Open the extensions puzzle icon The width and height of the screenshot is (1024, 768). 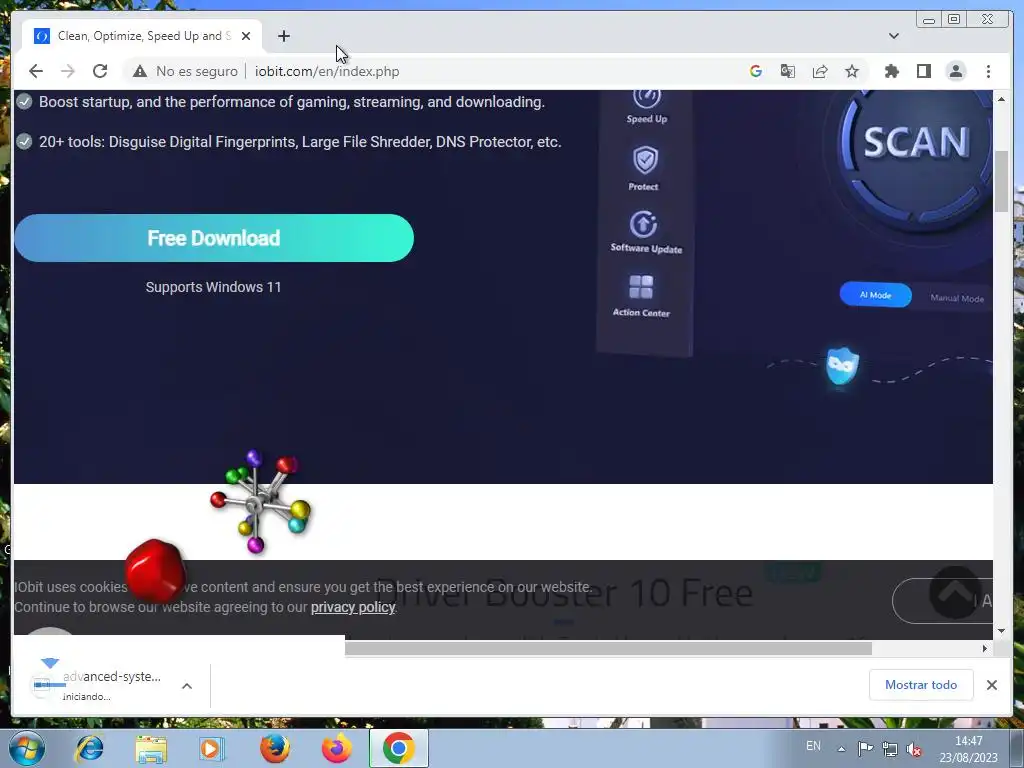(x=891, y=71)
